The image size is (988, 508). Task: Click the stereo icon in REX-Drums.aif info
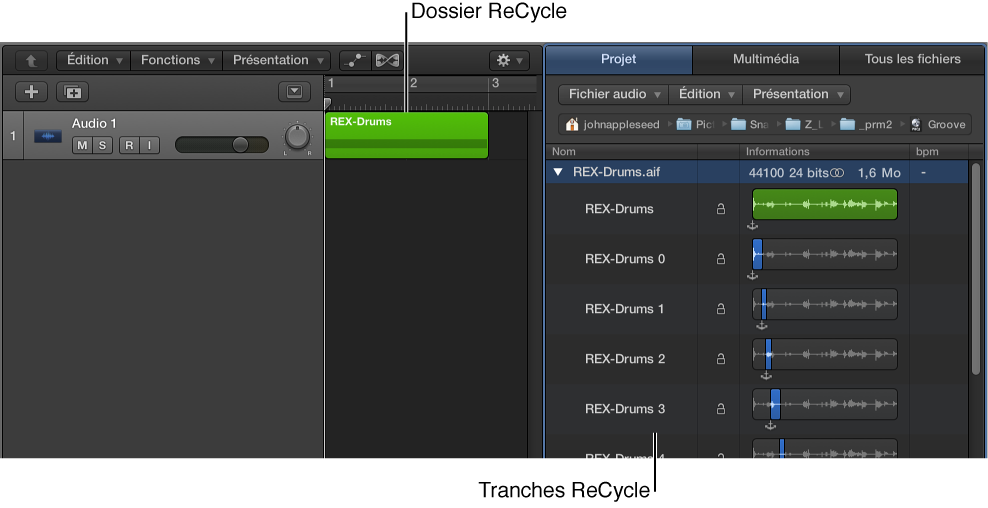click(837, 173)
